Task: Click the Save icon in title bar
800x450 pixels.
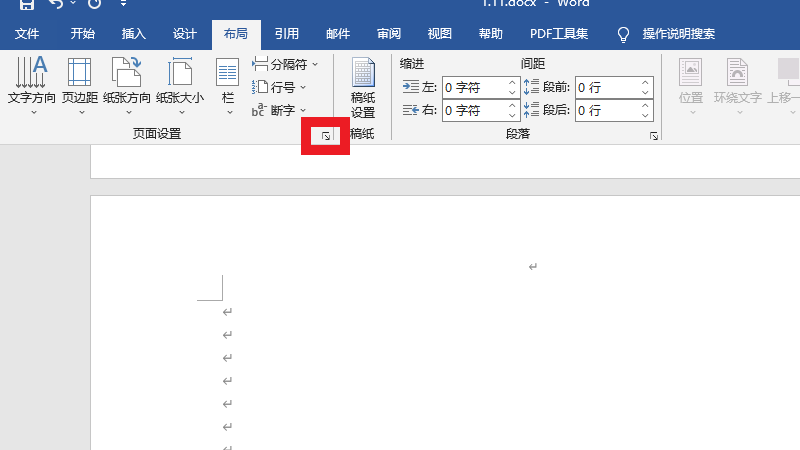Action: coord(27,5)
